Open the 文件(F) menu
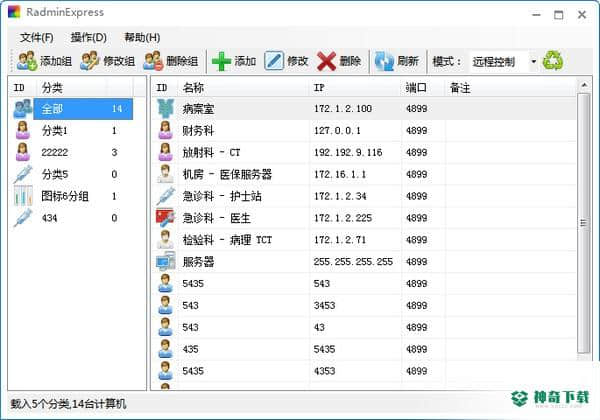Screen dimensions: 600x420 point(36,37)
